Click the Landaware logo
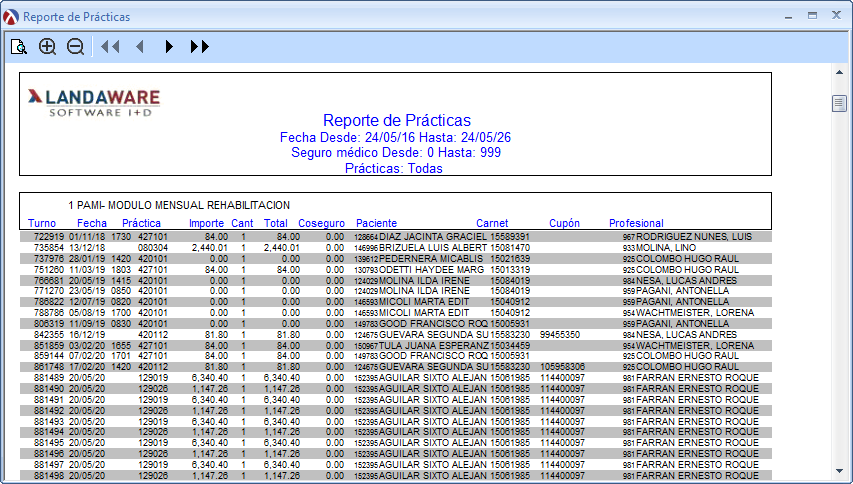 [94, 102]
